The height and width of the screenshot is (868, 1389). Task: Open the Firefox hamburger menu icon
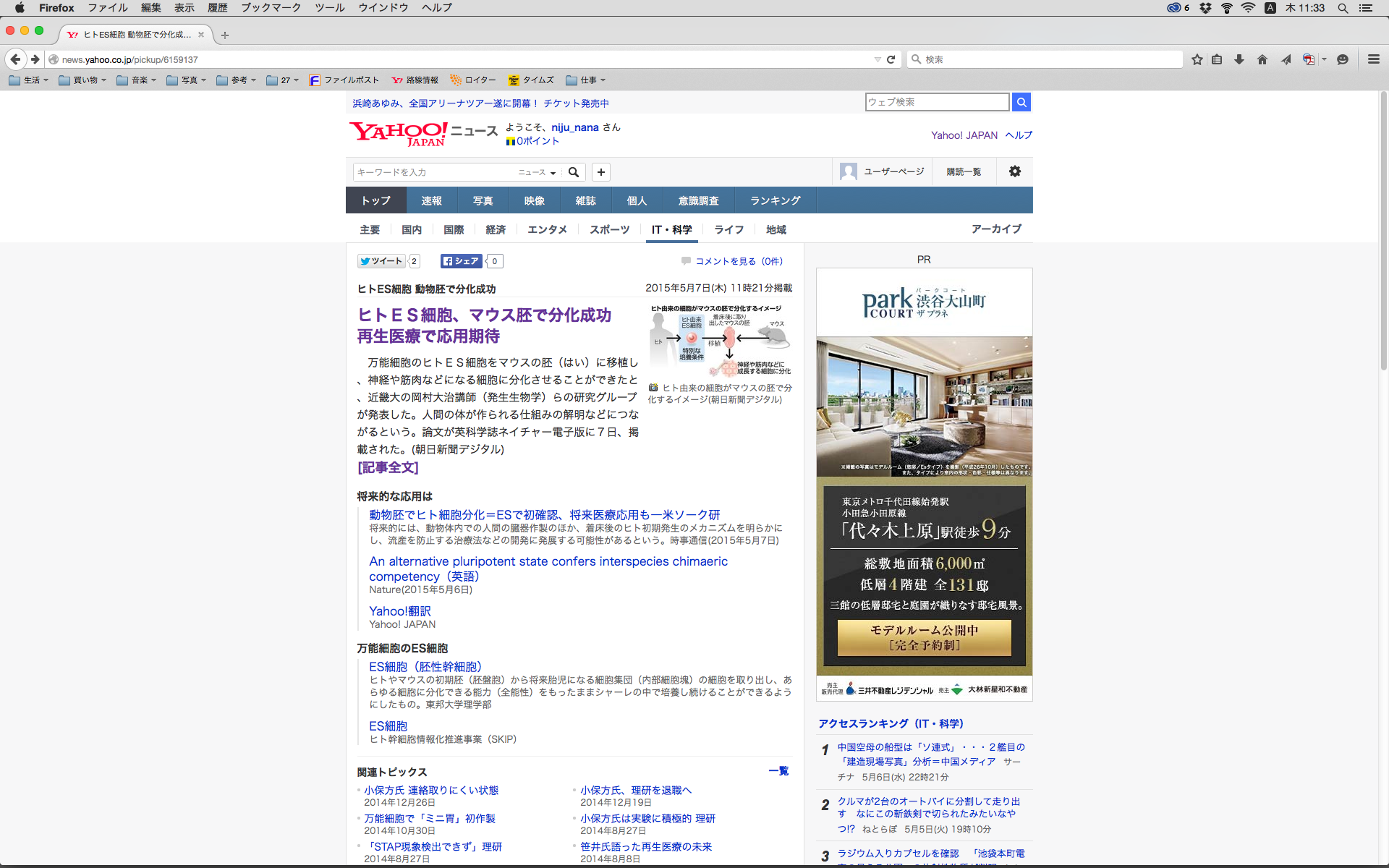click(1374, 59)
